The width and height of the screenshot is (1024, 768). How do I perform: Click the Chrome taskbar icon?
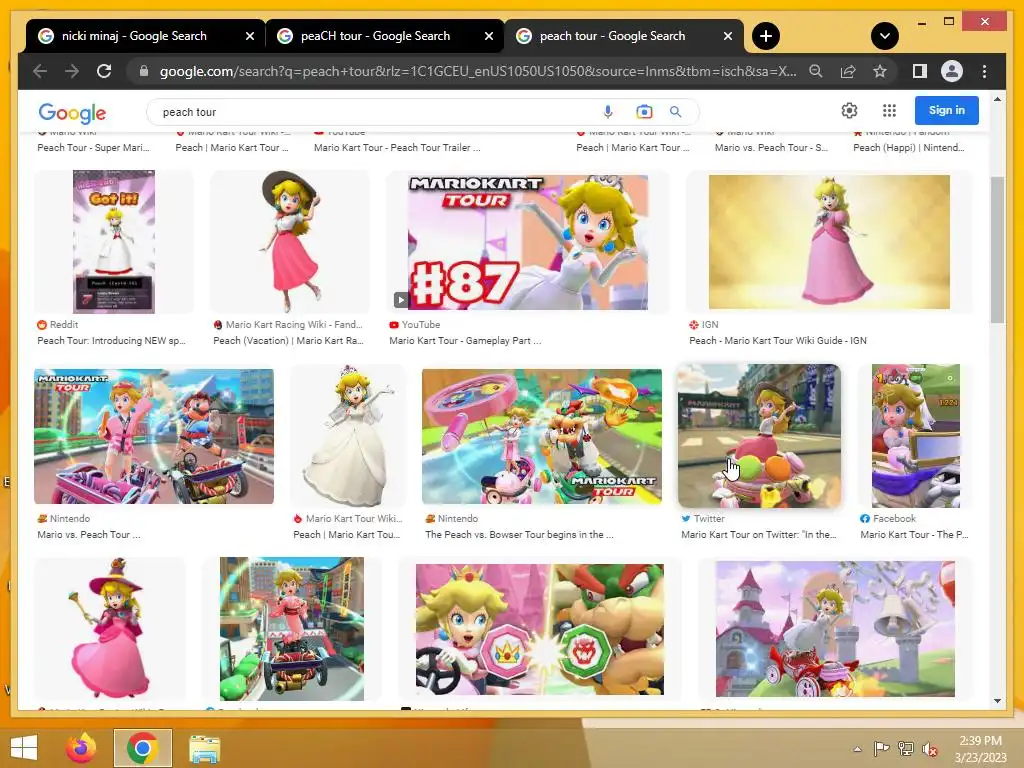pos(142,748)
